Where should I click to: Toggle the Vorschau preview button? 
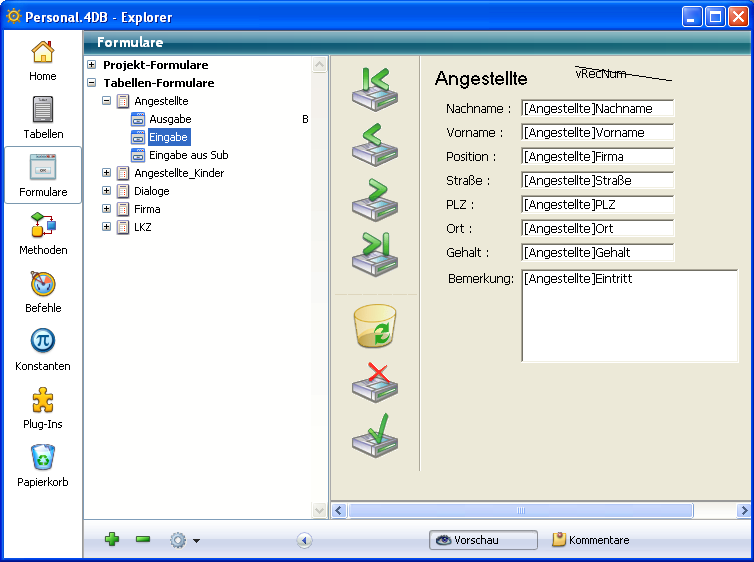click(483, 540)
